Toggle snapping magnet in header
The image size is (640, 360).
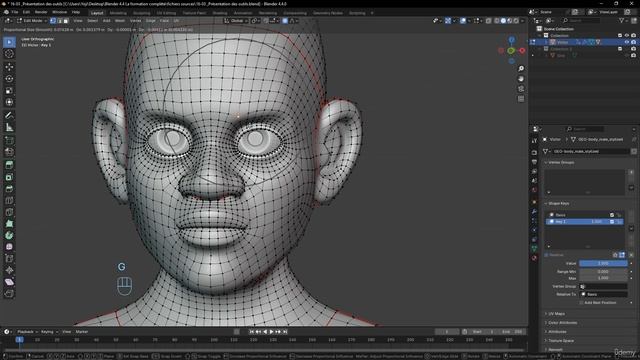(266, 20)
